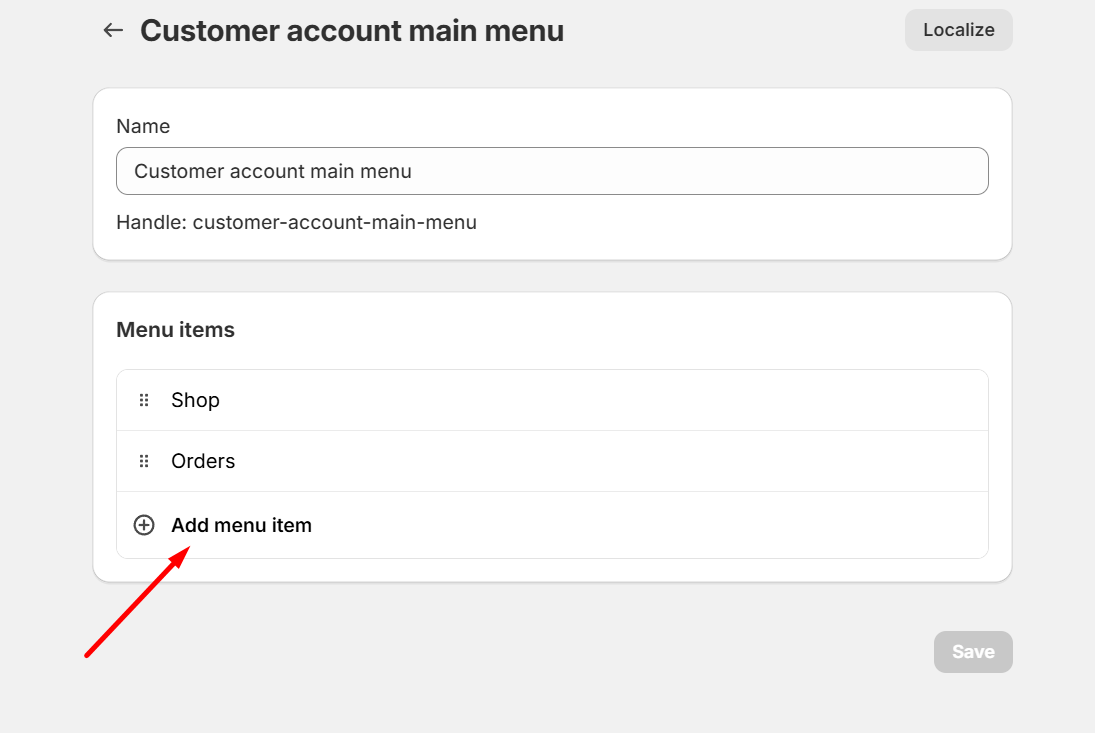This screenshot has width=1095, height=733.
Task: Click the Name field label
Action: [143, 126]
